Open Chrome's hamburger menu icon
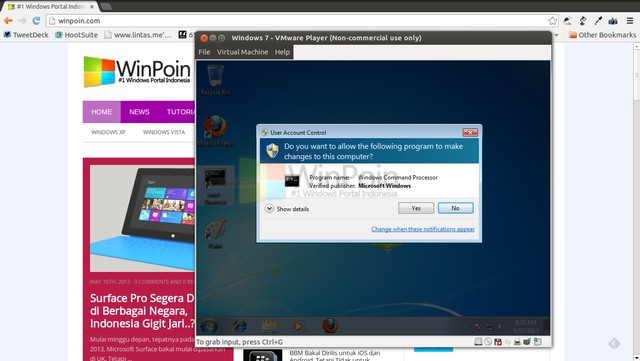 (630, 20)
